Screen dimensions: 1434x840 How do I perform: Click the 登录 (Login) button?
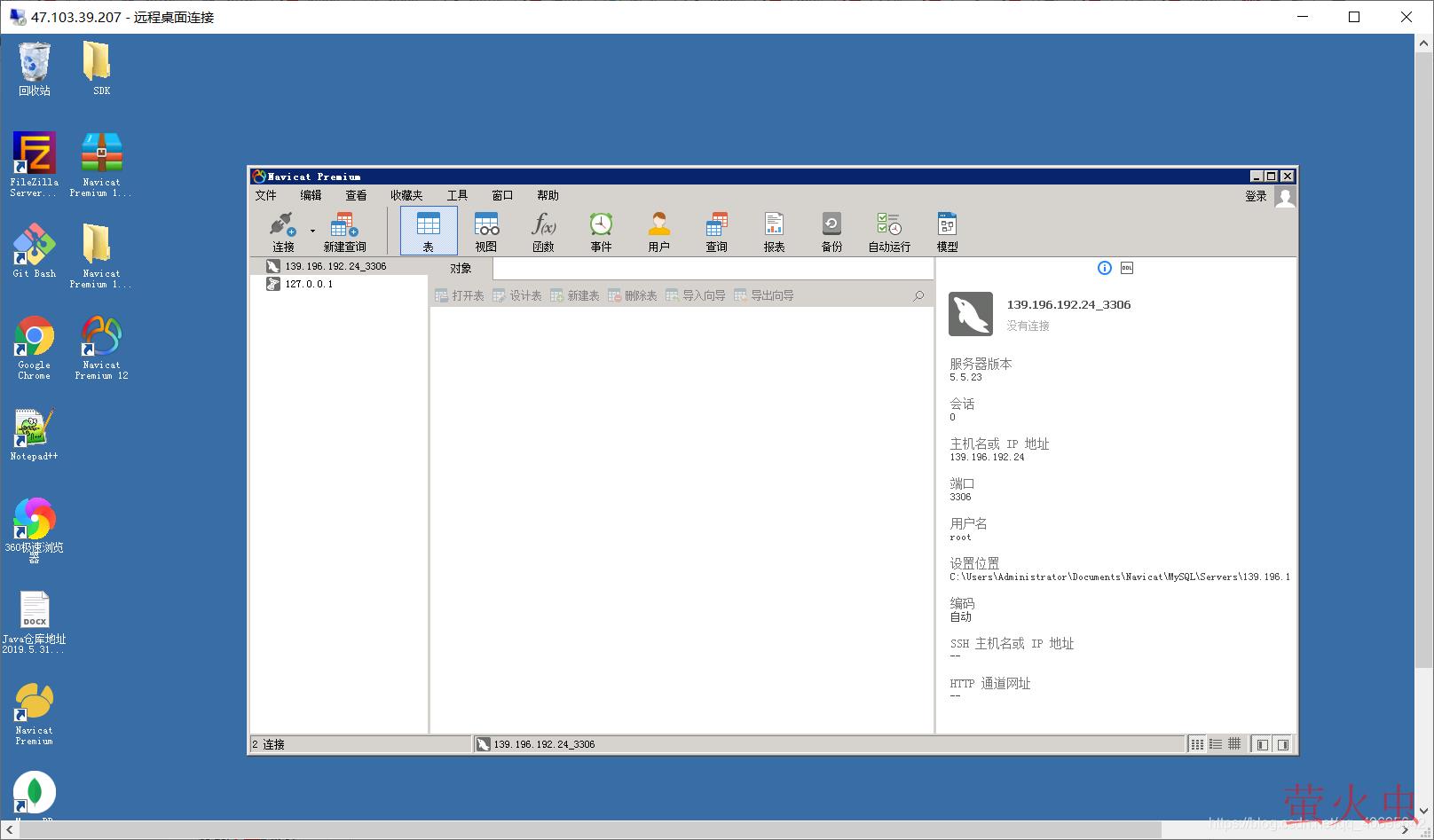tap(1256, 196)
